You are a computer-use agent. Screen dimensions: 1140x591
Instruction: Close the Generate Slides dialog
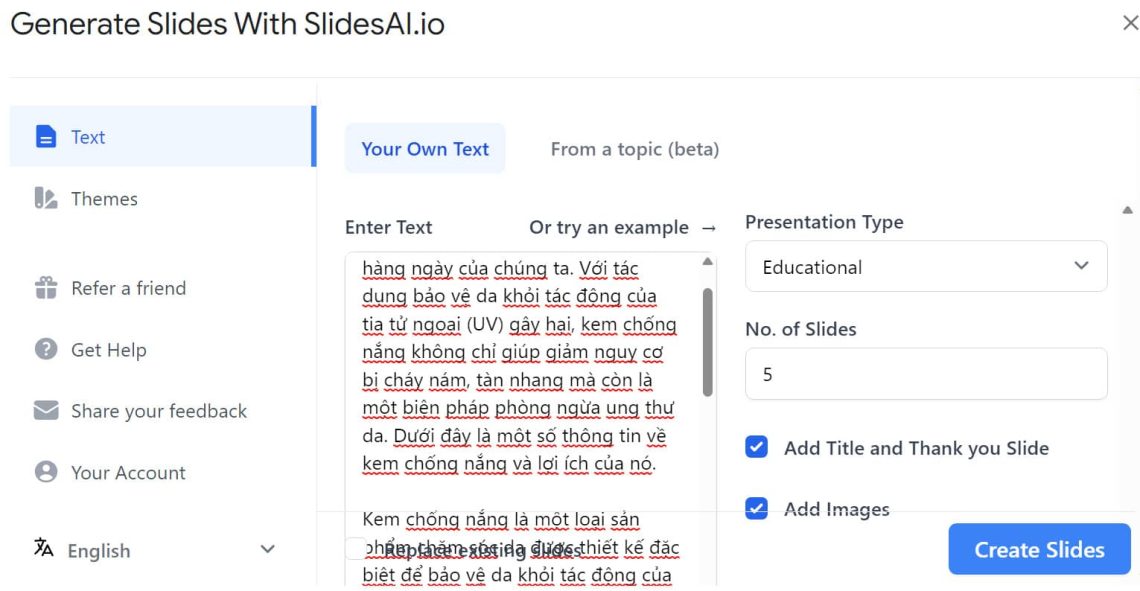point(1128,23)
